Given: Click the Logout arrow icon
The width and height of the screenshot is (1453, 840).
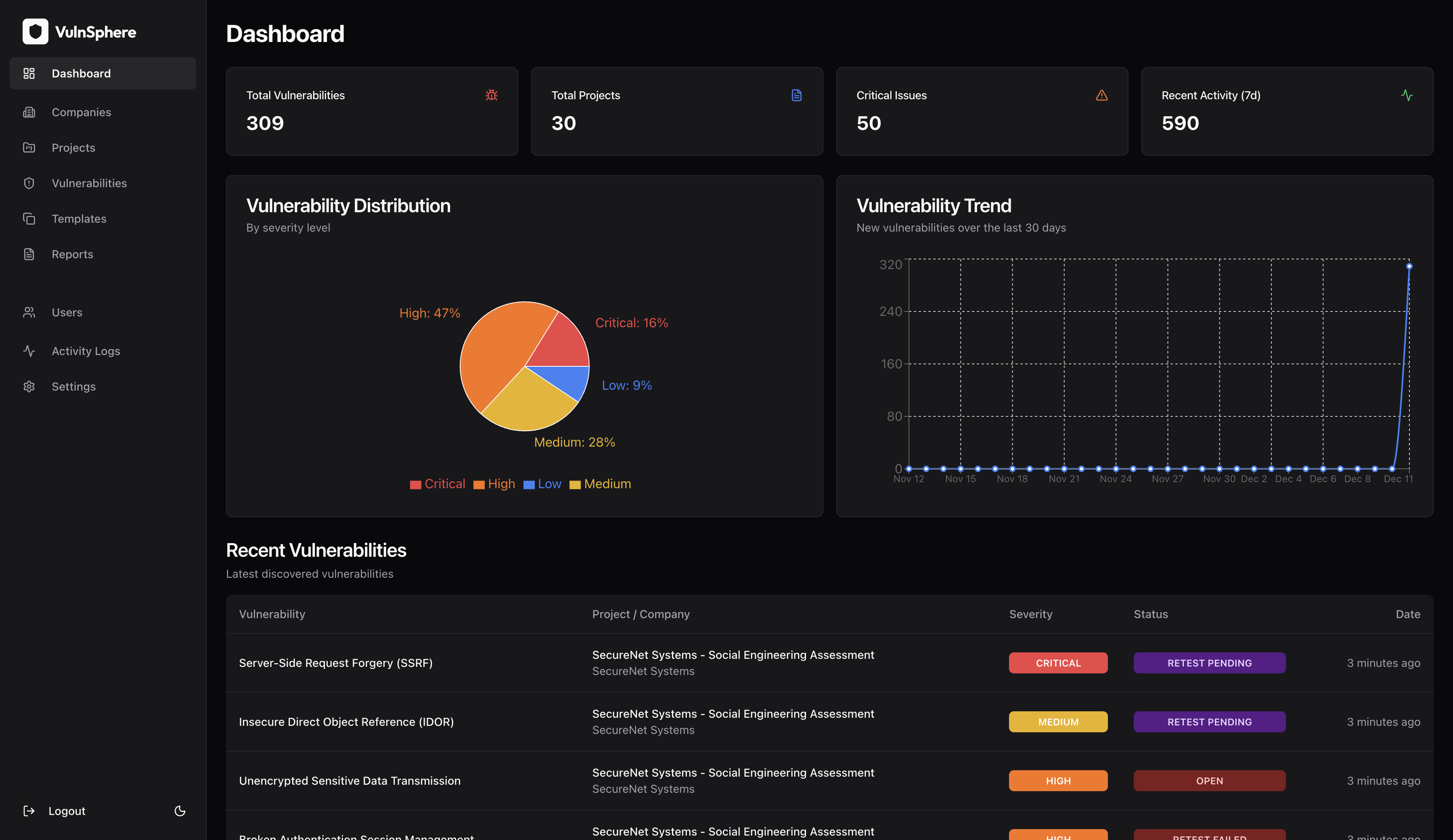Looking at the screenshot, I should (29, 811).
